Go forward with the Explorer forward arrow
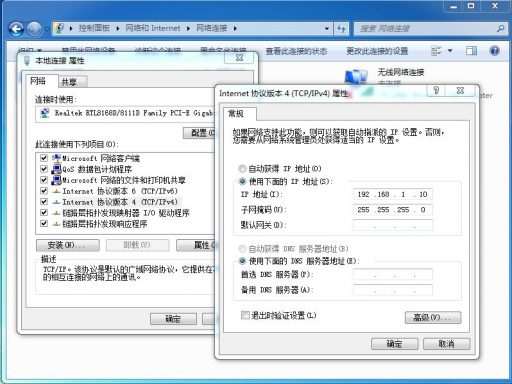Screen dimensions: 512x384 pos(35,29)
